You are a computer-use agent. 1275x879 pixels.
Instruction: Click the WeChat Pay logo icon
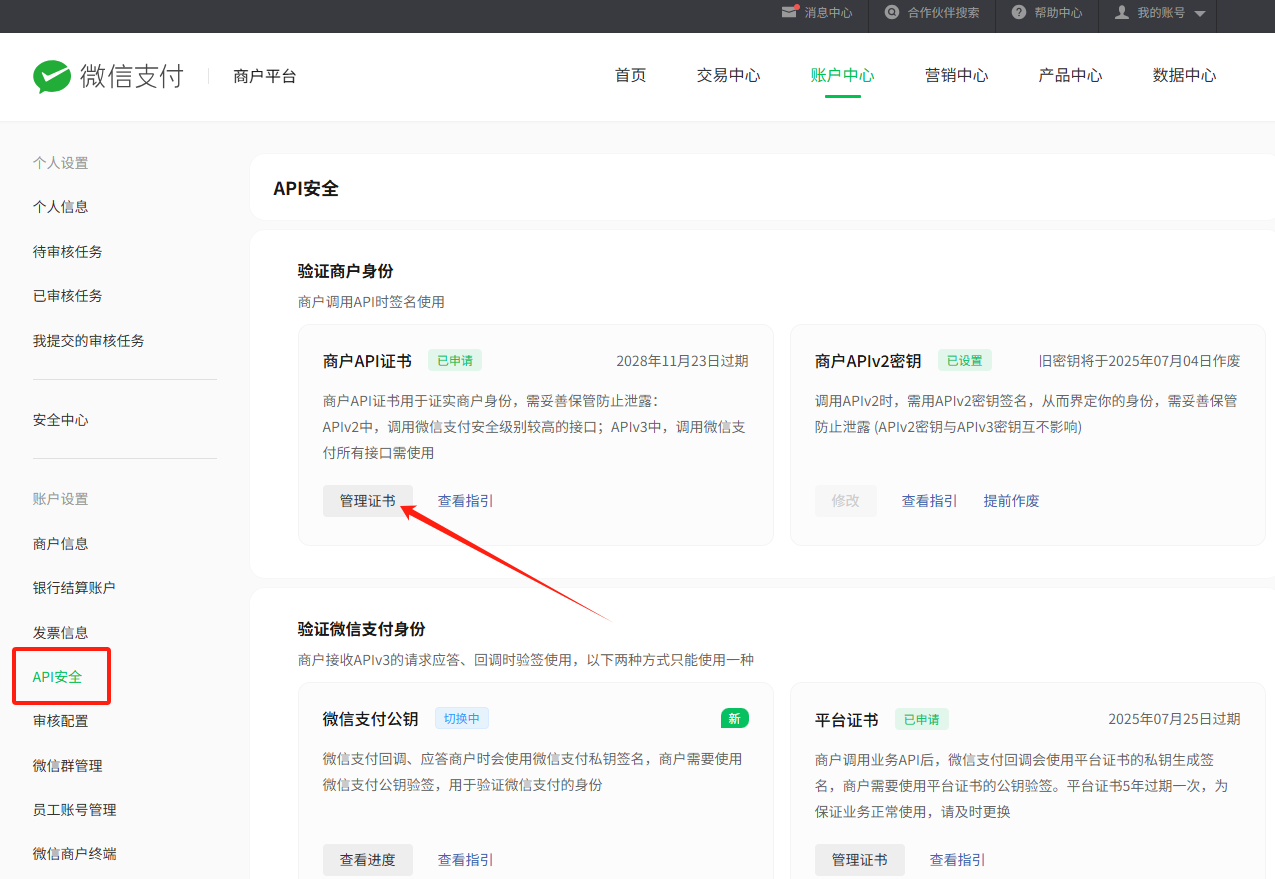[52, 76]
